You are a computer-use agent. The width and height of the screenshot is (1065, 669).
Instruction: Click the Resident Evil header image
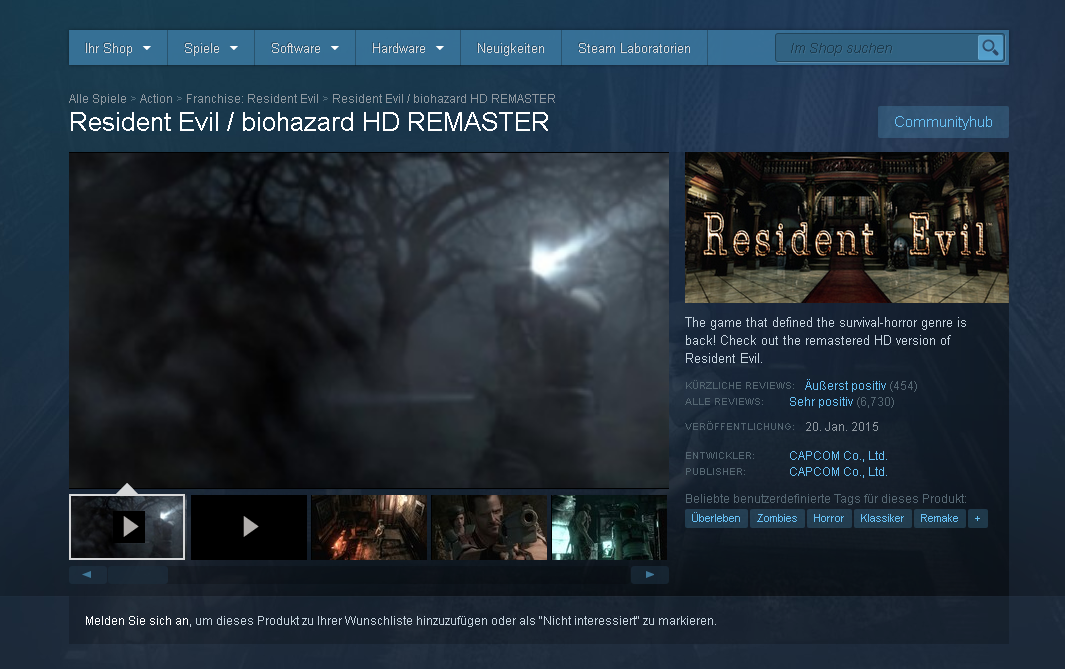[x=846, y=228]
